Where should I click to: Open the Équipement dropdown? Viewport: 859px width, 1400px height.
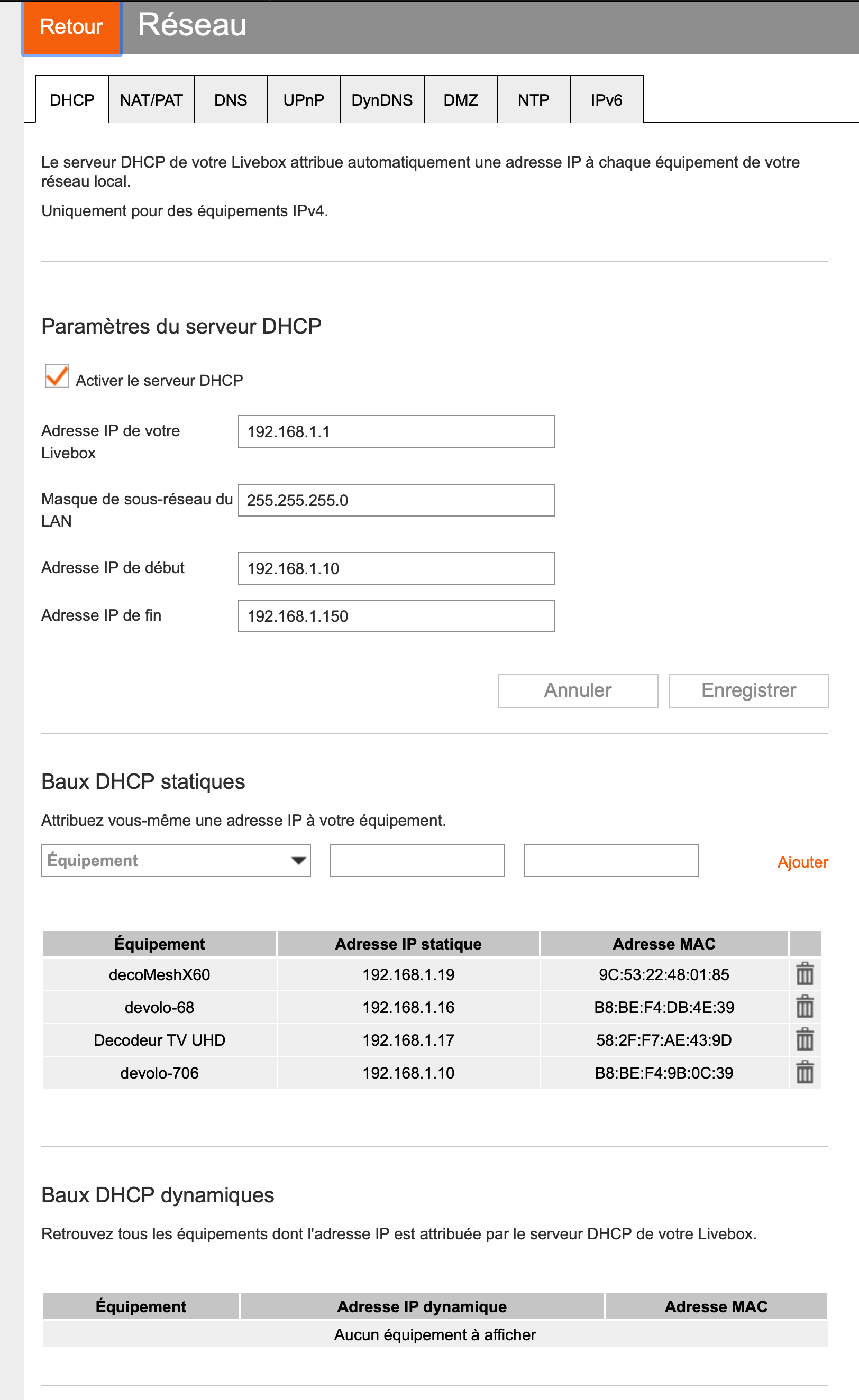coord(176,860)
